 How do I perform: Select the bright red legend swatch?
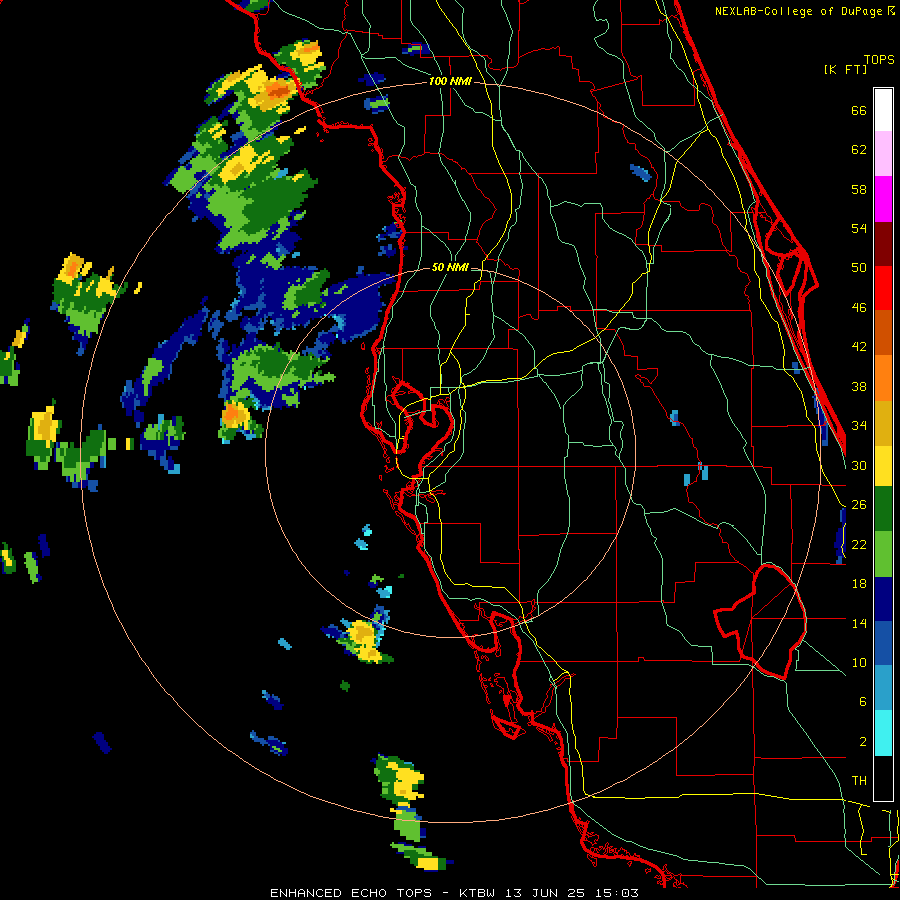pyautogui.click(x=883, y=288)
